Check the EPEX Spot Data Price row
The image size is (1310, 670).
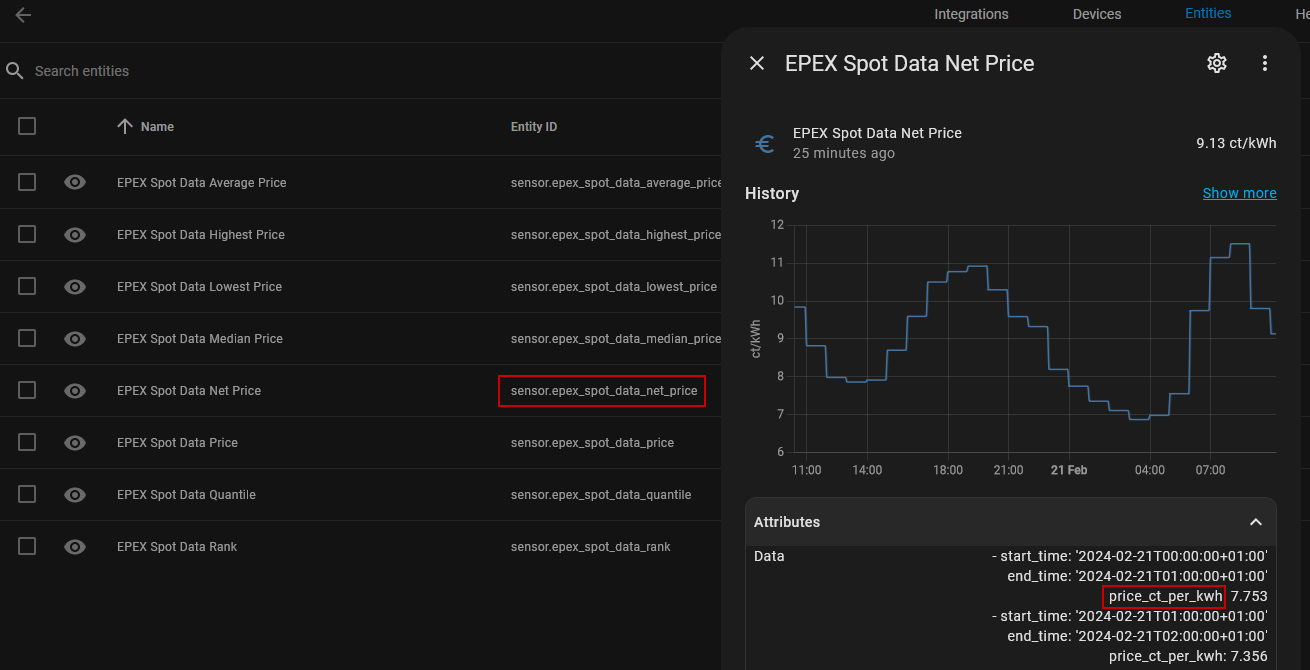tap(27, 442)
